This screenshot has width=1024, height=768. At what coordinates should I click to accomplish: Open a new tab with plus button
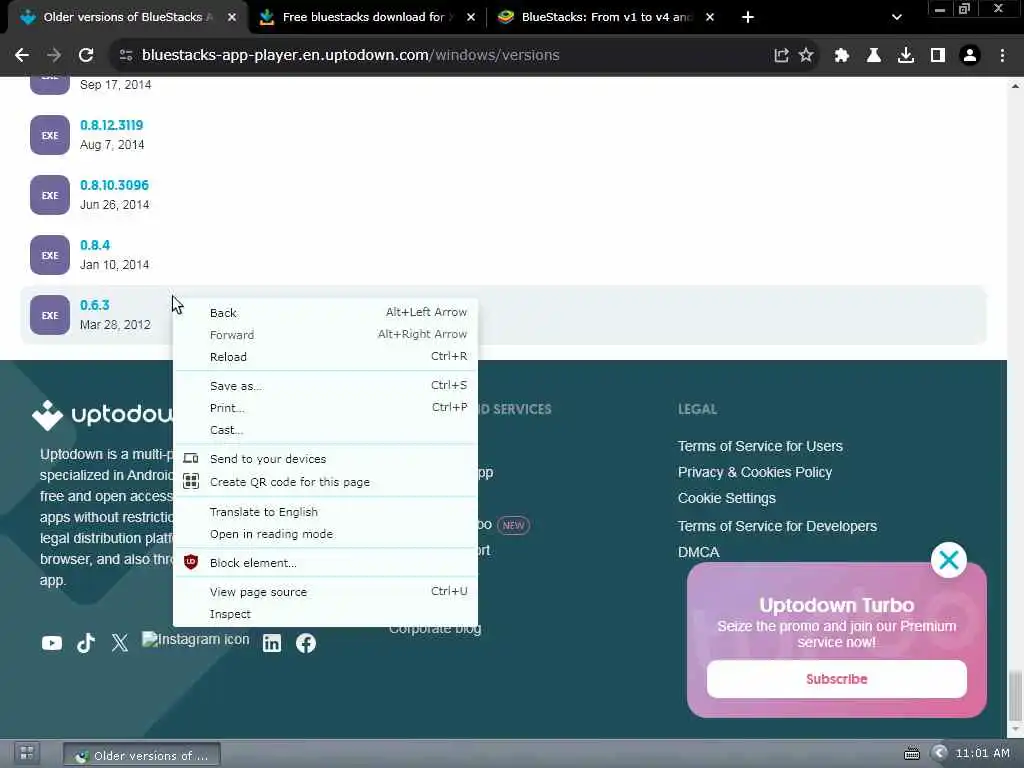pos(748,17)
